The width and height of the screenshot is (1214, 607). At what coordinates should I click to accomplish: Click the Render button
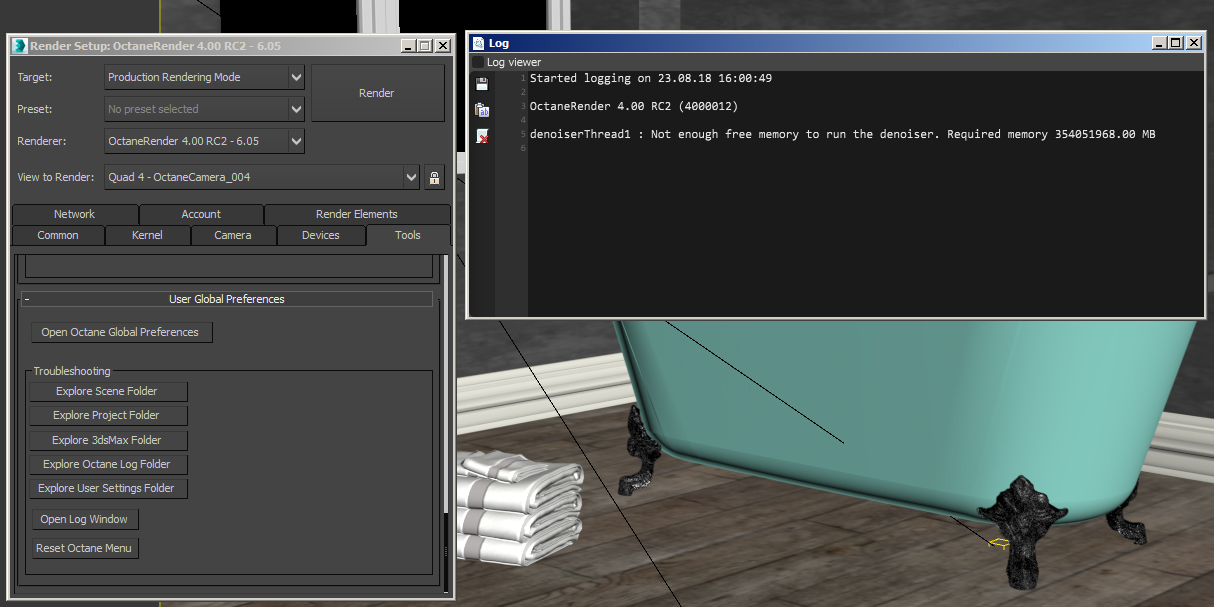377,93
